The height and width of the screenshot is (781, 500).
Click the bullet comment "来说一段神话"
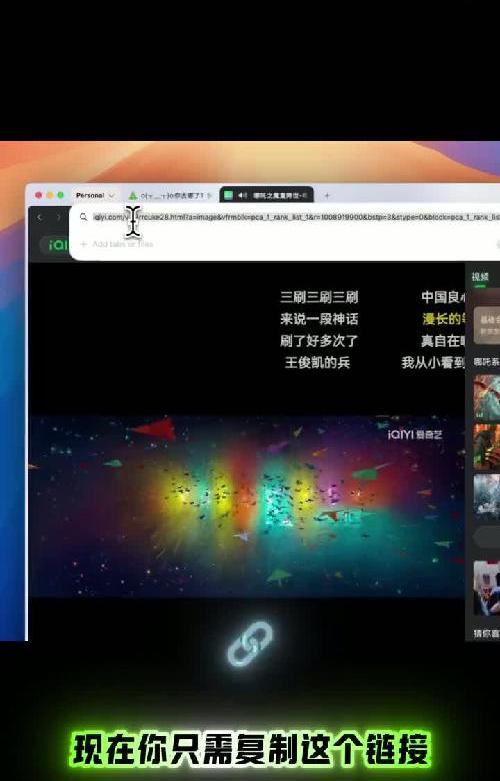point(319,319)
